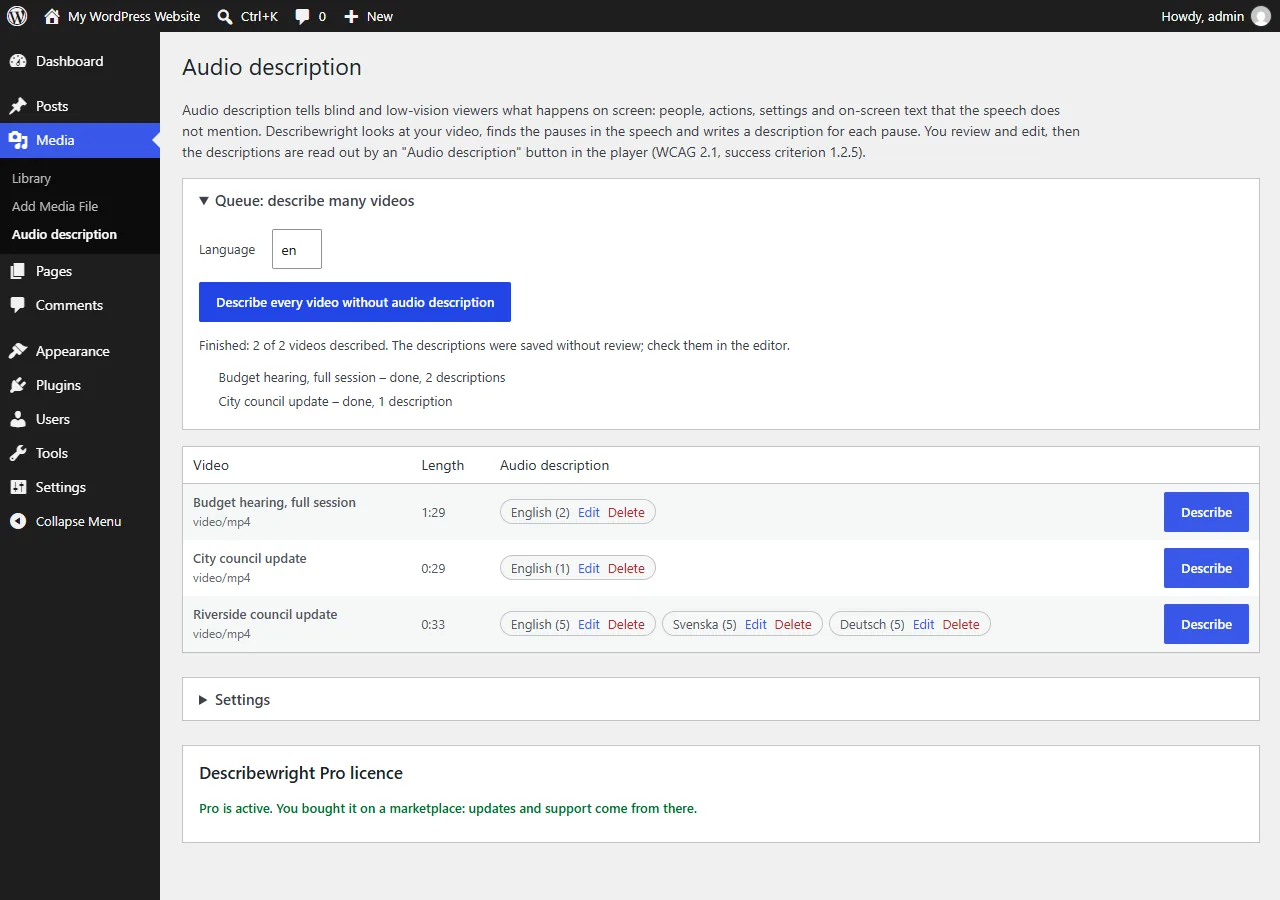
Task: Open the comments bubble icon in toolbar
Action: pyautogui.click(x=303, y=17)
